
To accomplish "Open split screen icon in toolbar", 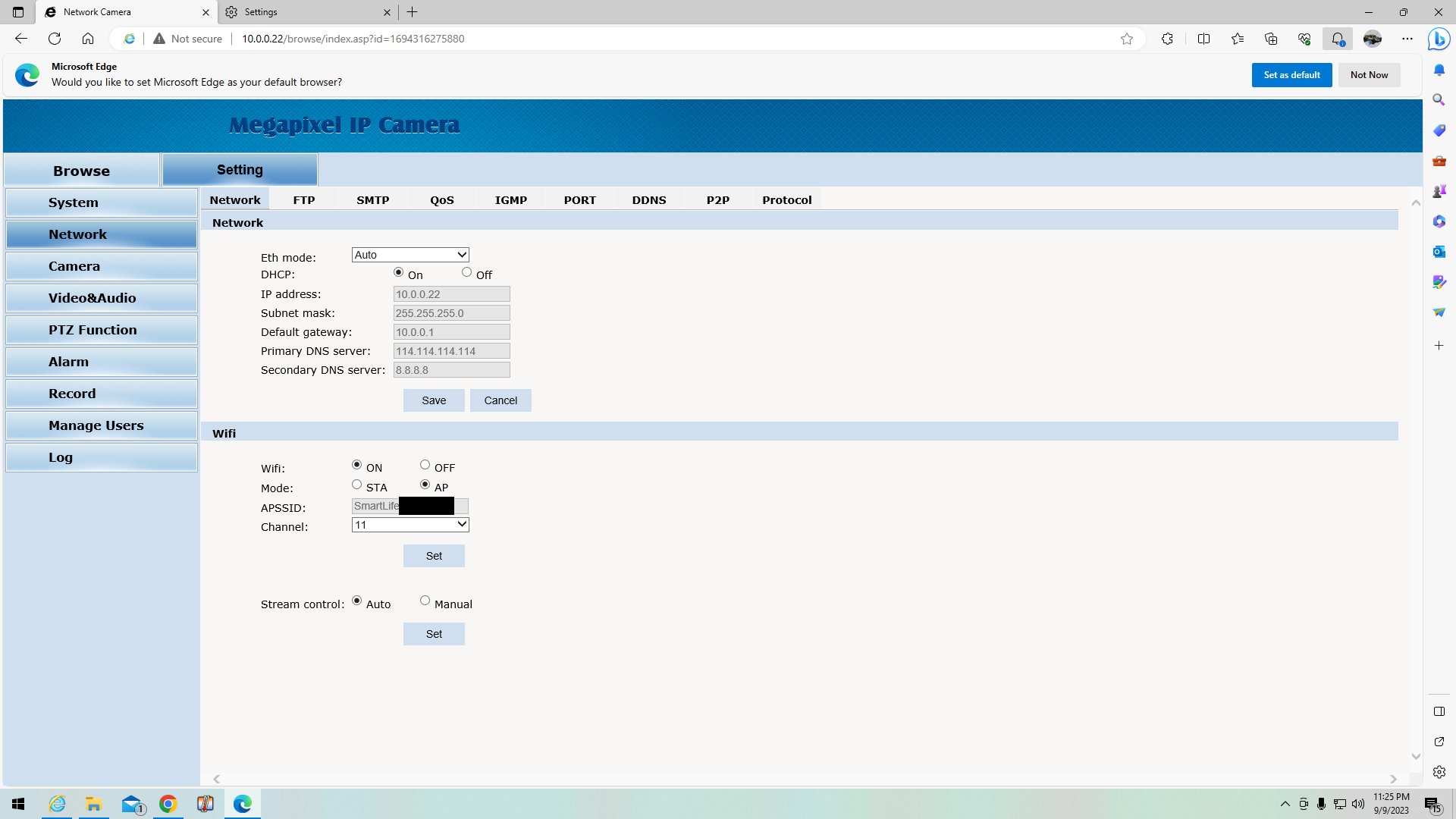I will (1203, 39).
